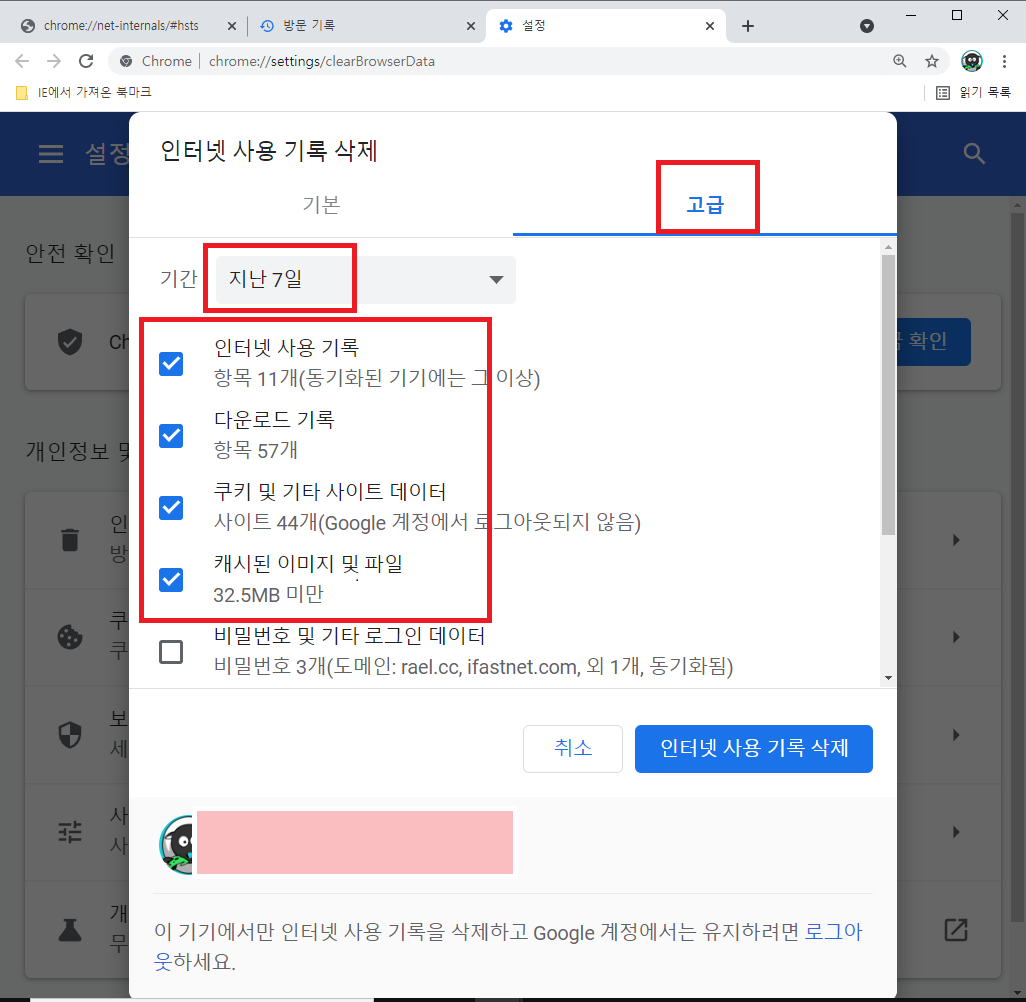Uncheck the 다운로드 기록 checkbox
1026x1002 pixels.
(171, 435)
